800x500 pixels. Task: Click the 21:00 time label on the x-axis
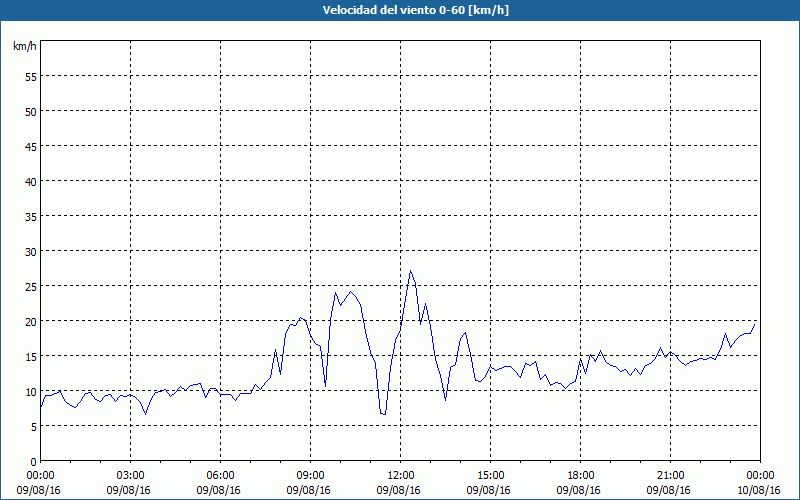point(670,476)
